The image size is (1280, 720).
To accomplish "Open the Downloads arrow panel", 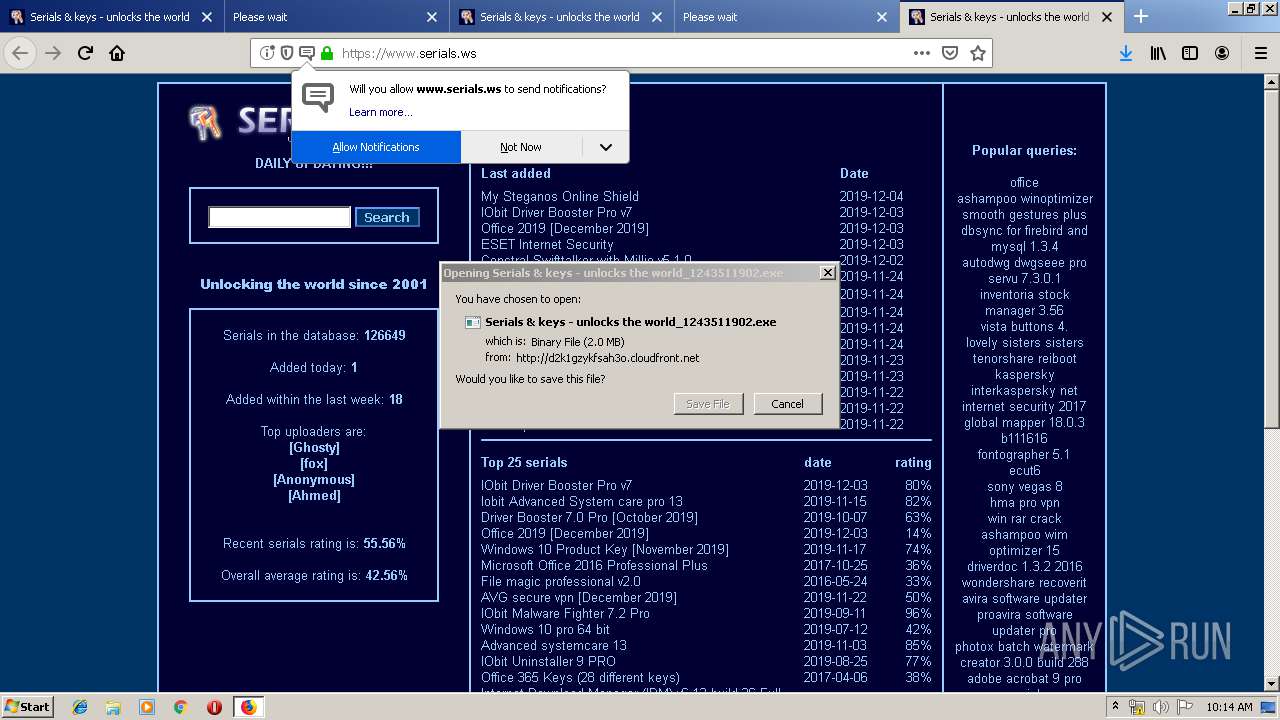I will [1126, 53].
